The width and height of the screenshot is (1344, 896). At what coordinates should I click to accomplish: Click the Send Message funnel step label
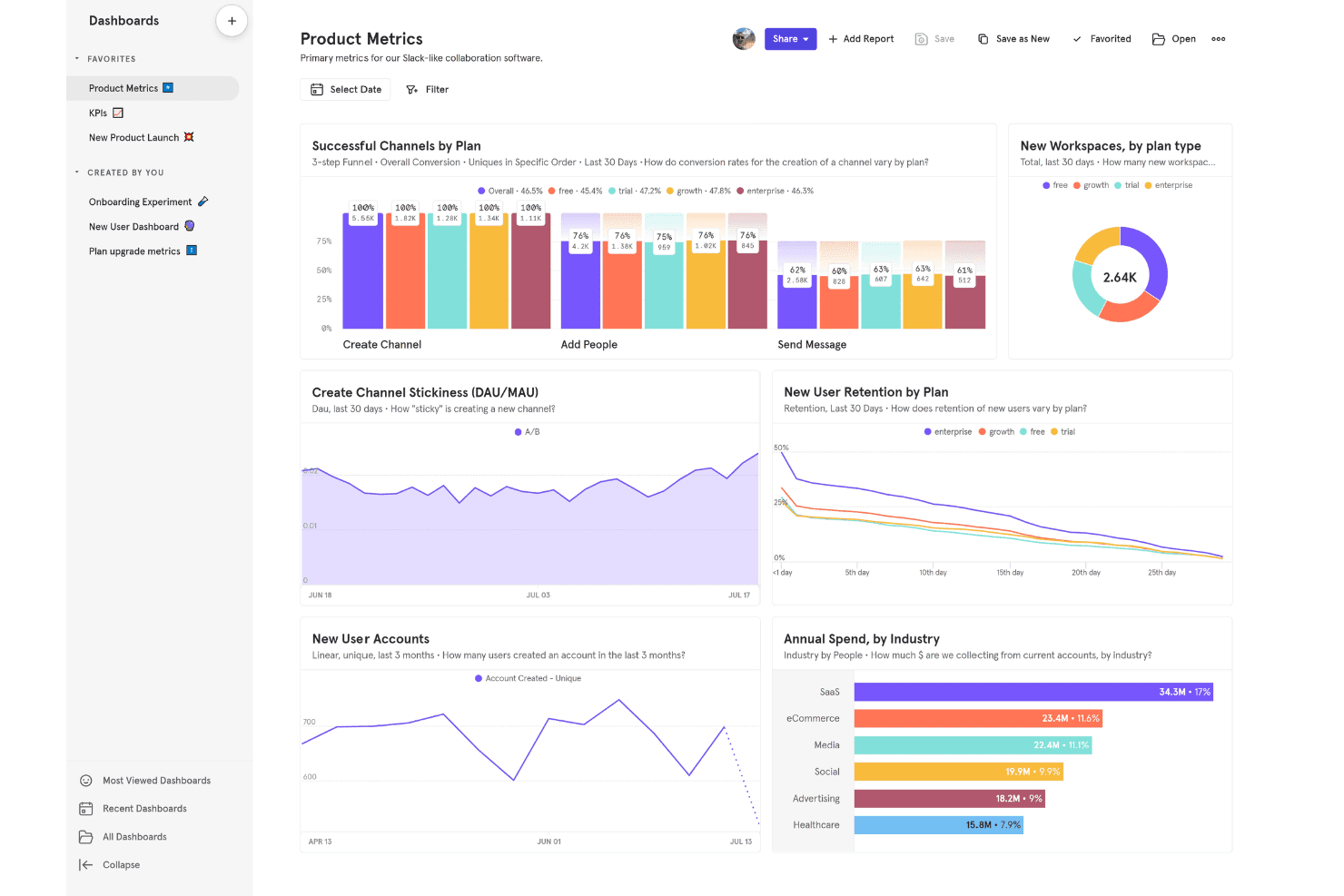(812, 345)
